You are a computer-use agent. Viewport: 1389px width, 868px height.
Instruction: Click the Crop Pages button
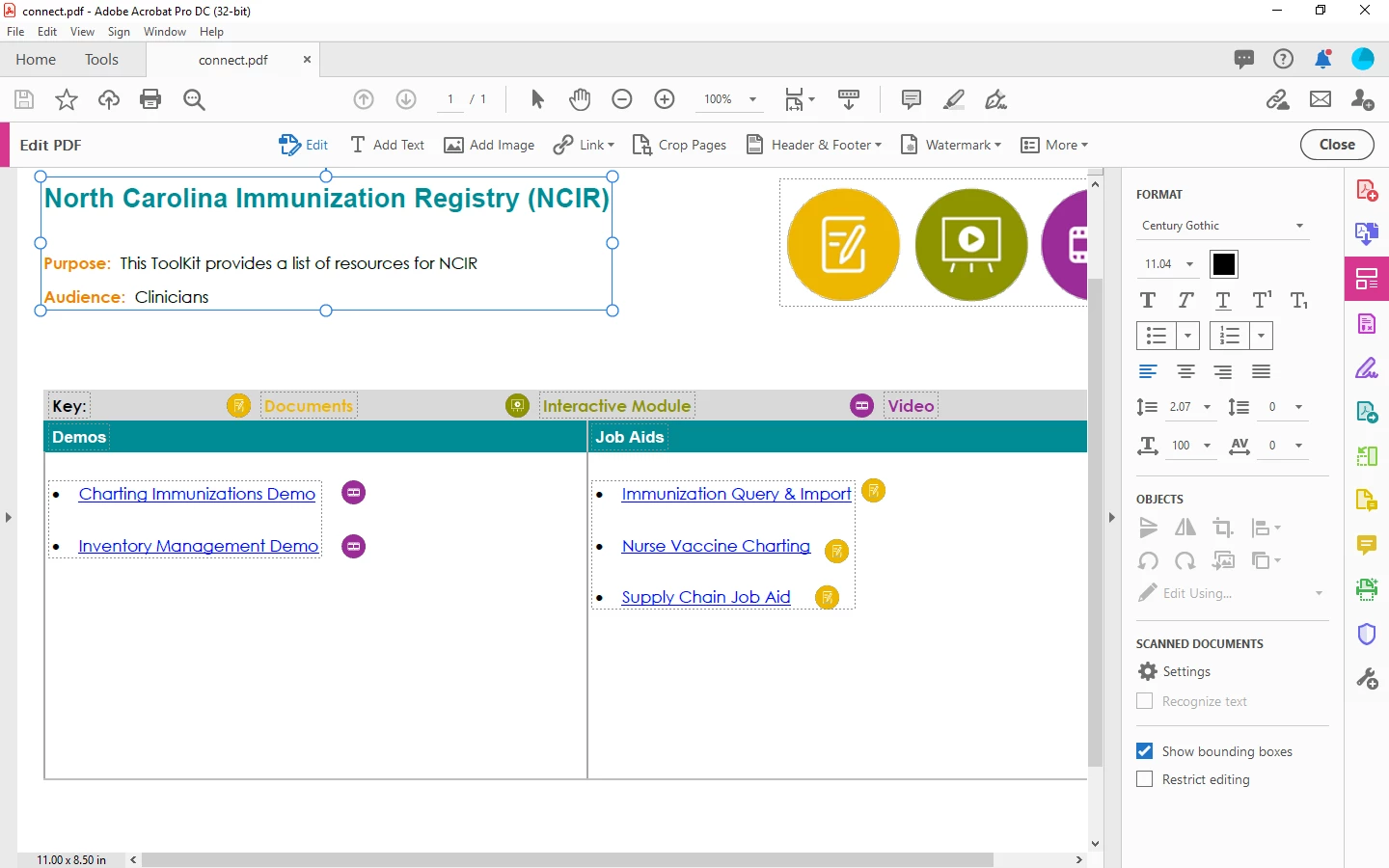click(x=679, y=145)
